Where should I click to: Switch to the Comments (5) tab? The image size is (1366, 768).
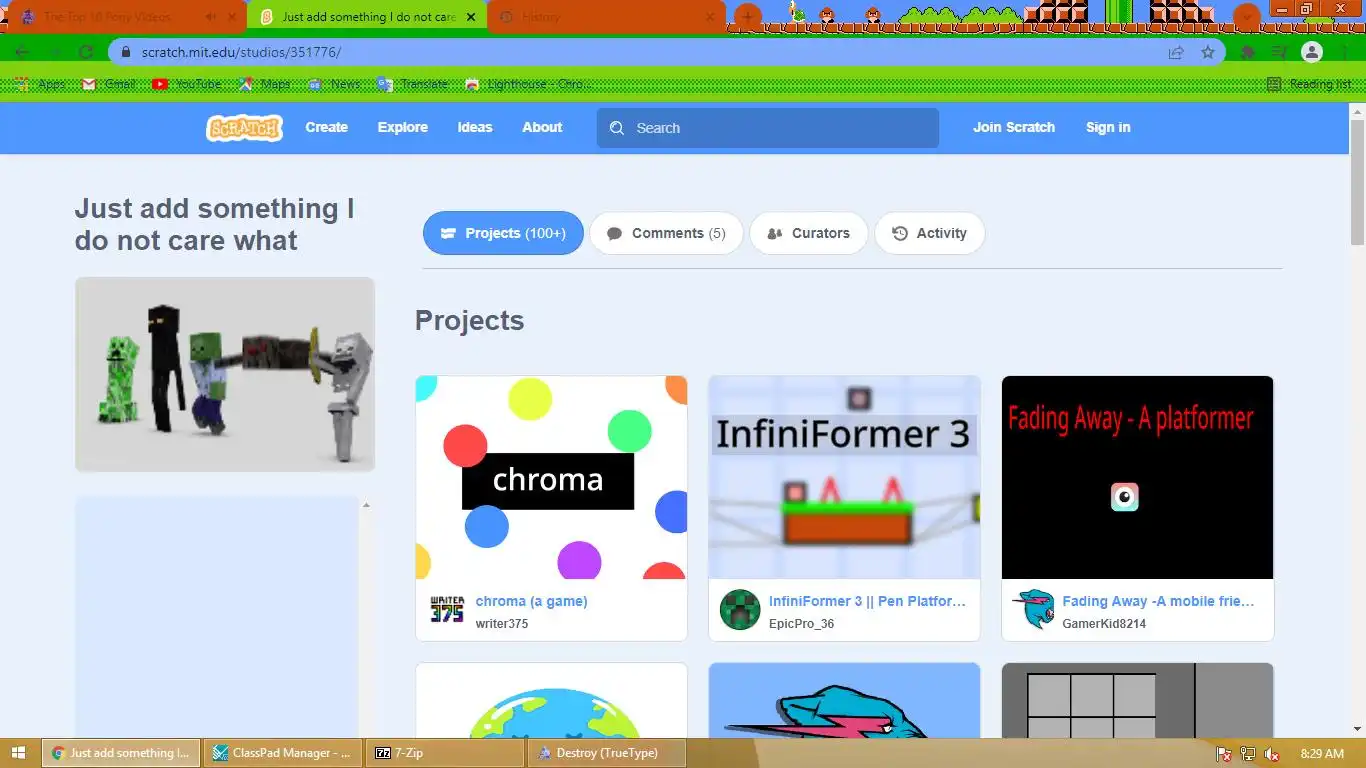click(x=666, y=233)
